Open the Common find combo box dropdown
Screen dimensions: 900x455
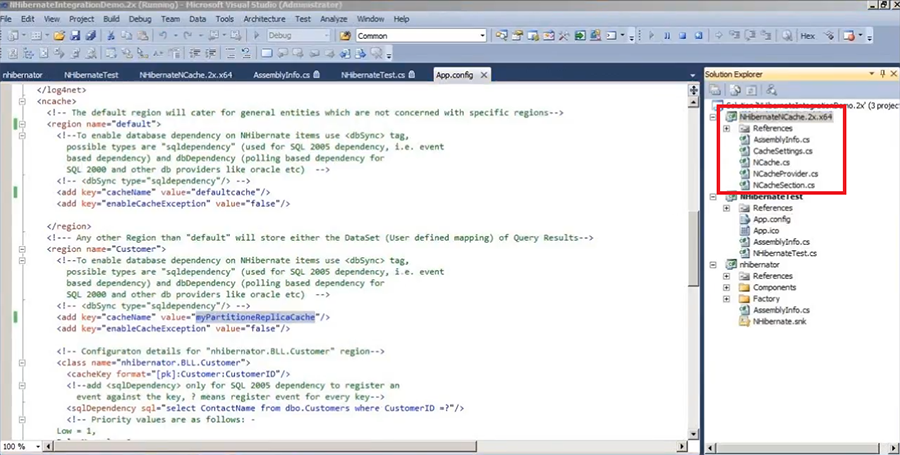(x=482, y=36)
